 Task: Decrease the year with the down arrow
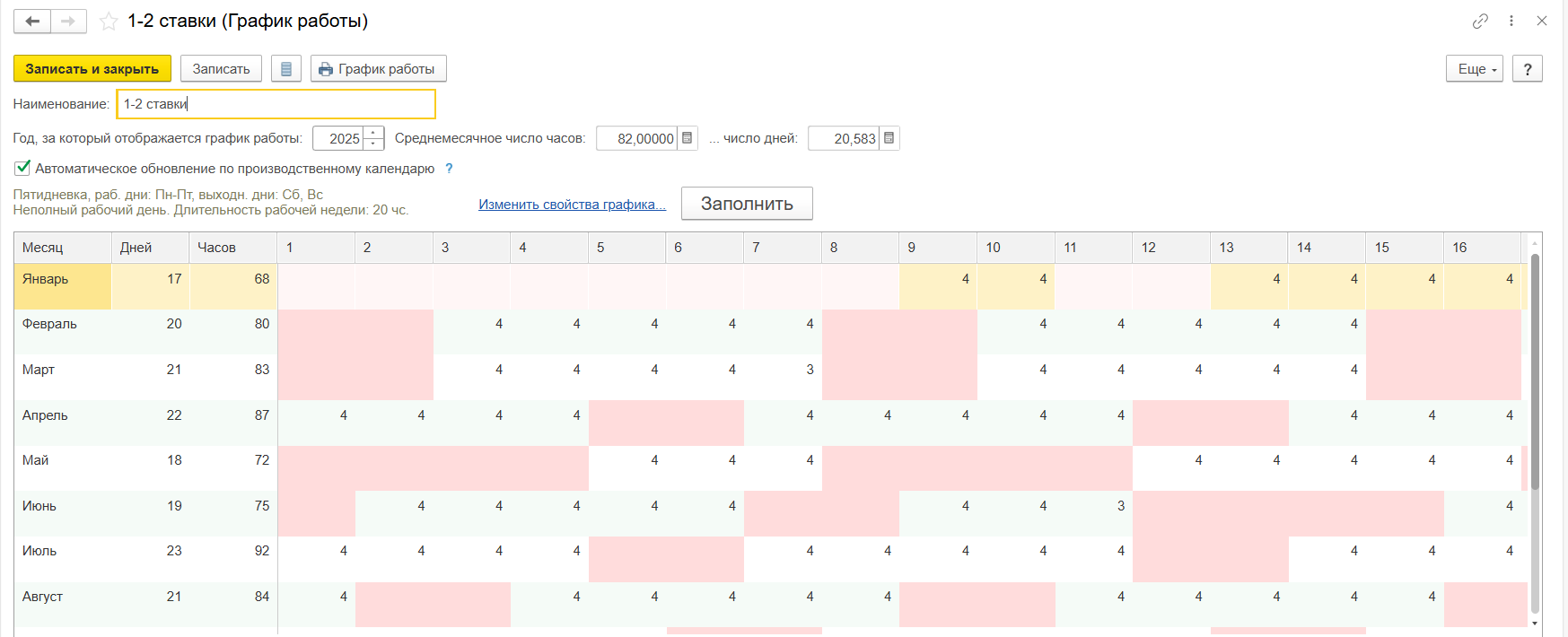(x=373, y=144)
